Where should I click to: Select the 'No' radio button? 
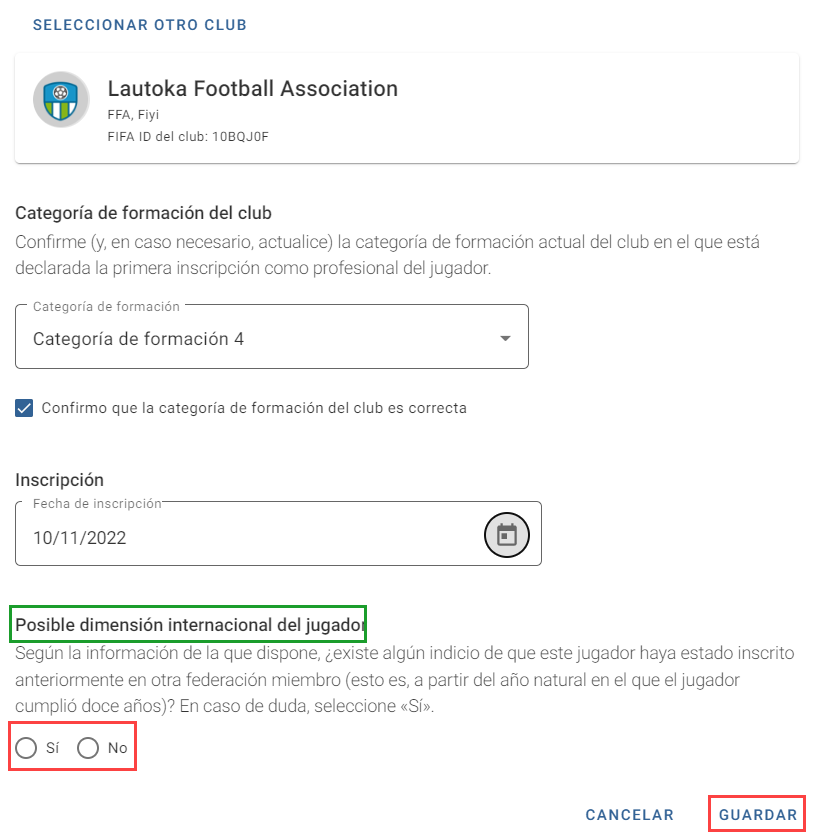(x=88, y=748)
